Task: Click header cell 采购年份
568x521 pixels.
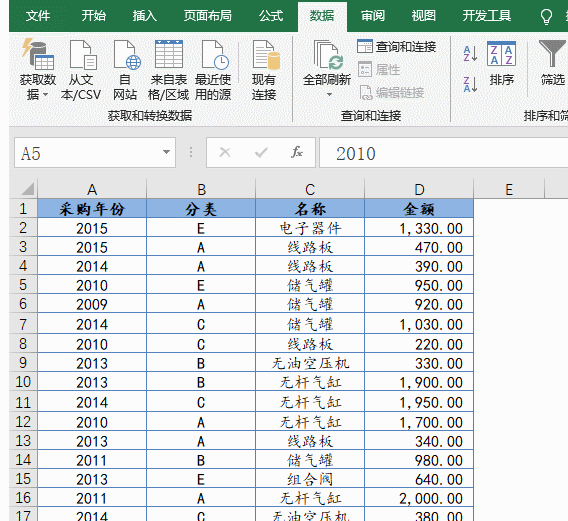Action: coord(92,208)
